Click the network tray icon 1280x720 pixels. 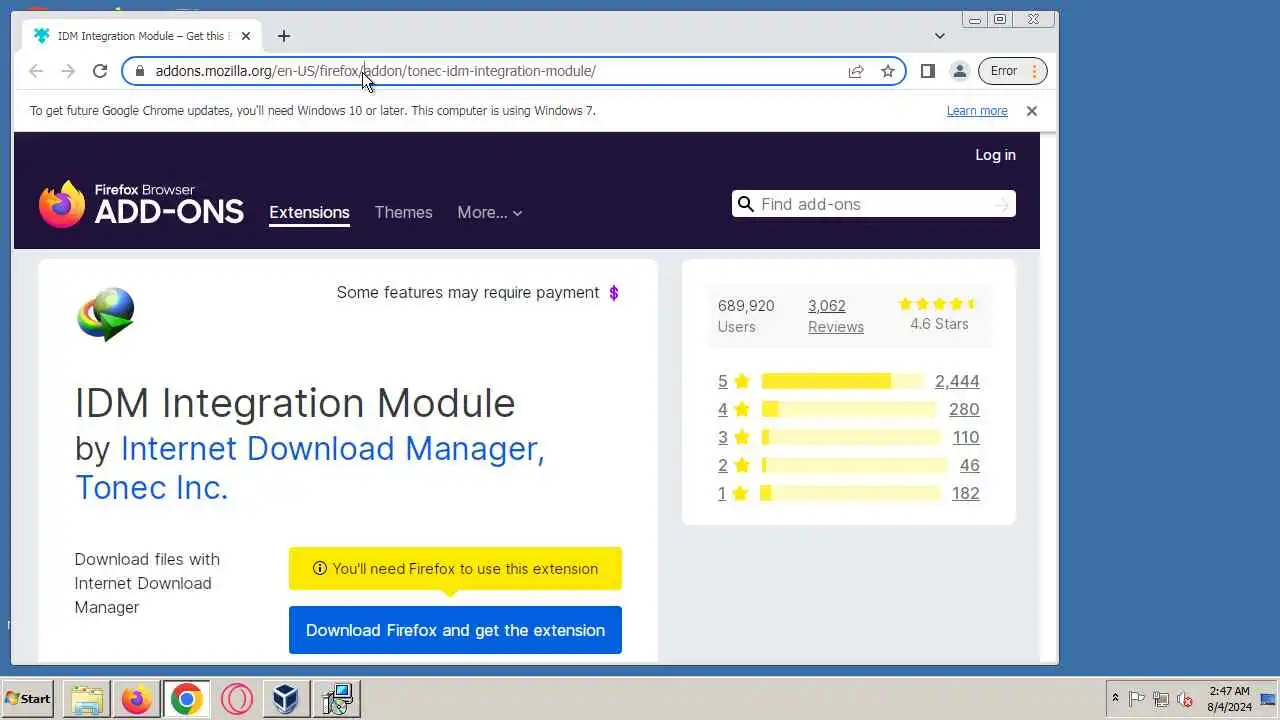click(1161, 699)
